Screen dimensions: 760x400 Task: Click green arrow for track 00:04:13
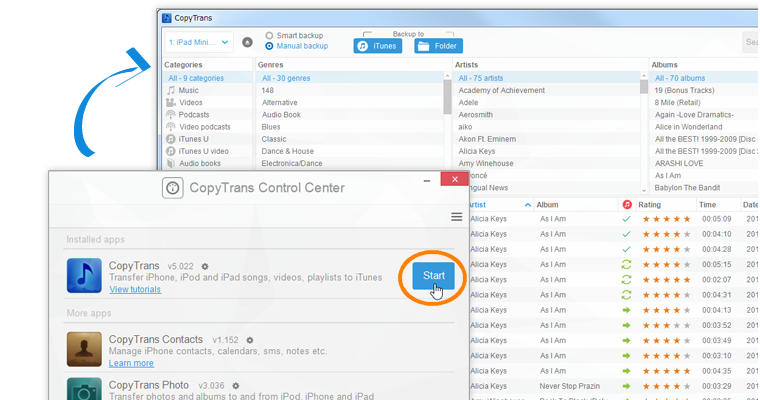(x=626, y=310)
